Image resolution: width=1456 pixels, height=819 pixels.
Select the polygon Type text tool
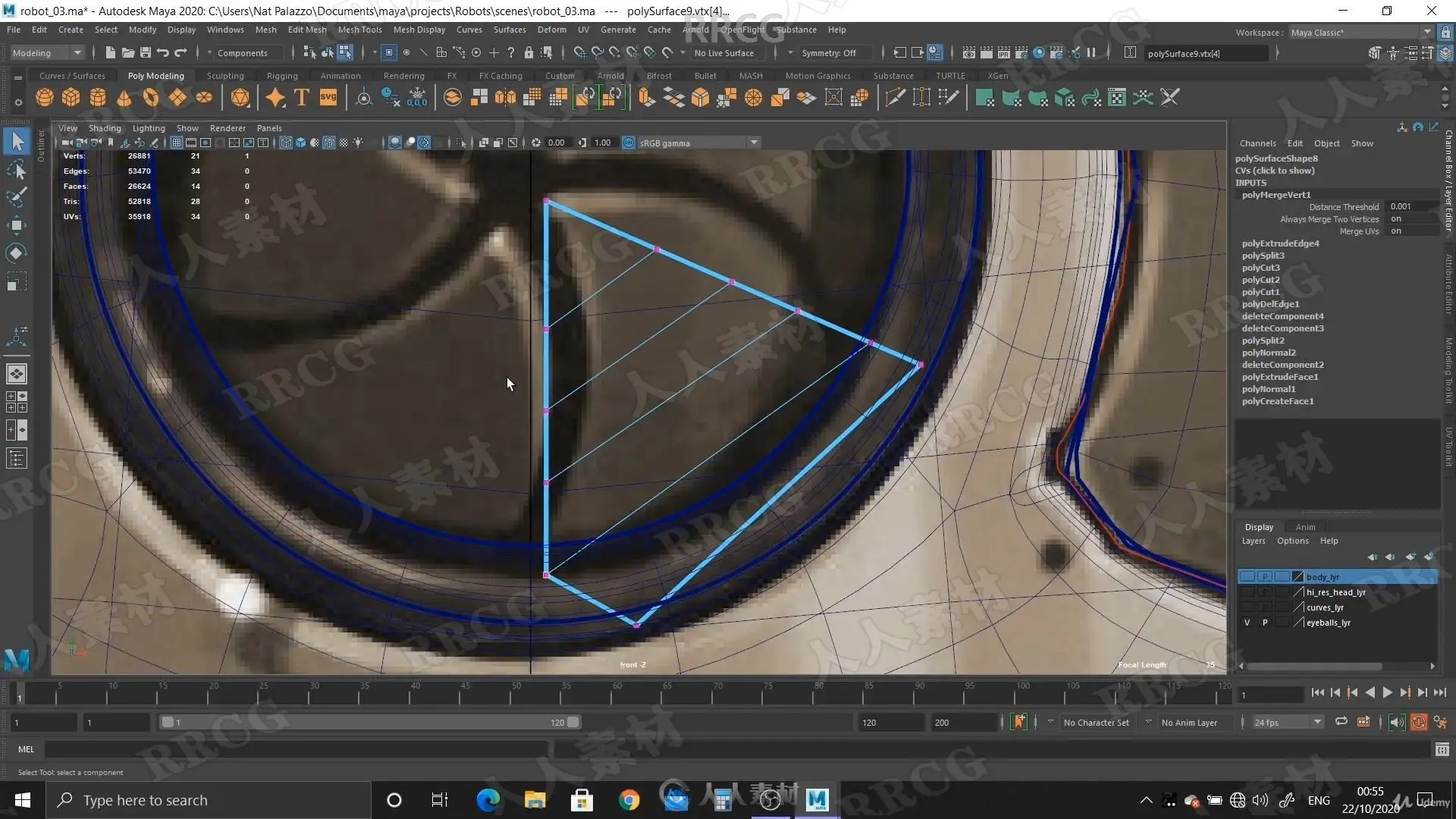tap(301, 98)
